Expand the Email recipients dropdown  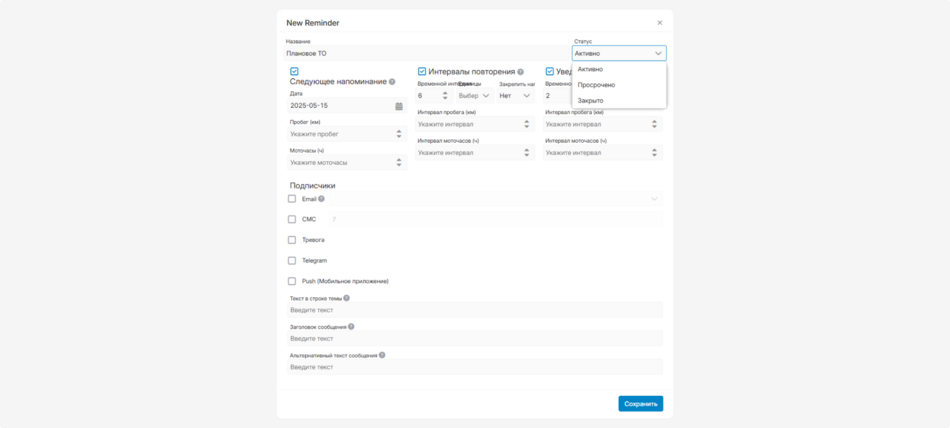(654, 199)
